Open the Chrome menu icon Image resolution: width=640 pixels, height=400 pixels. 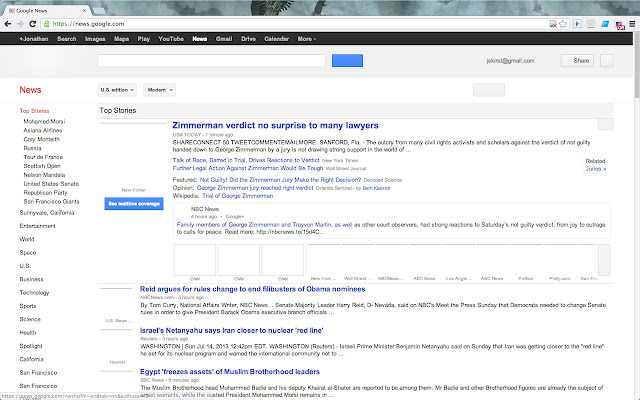tap(630, 22)
